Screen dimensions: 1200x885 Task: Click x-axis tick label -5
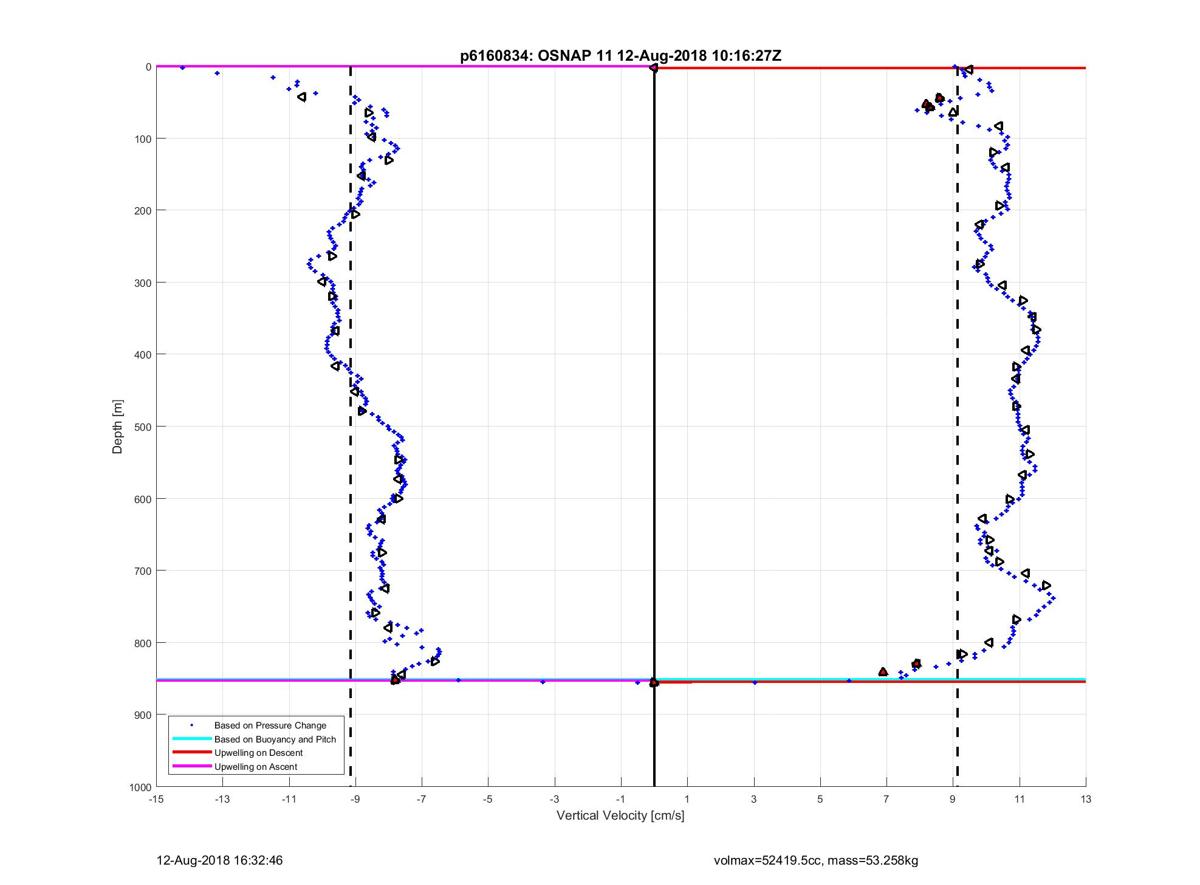click(x=488, y=800)
